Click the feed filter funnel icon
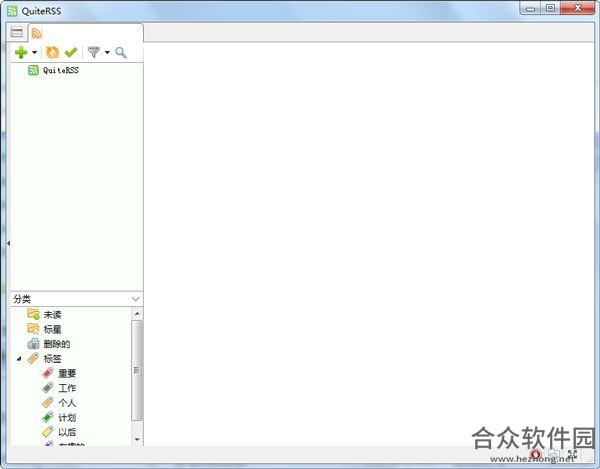The height and width of the screenshot is (469, 600). tap(93, 52)
